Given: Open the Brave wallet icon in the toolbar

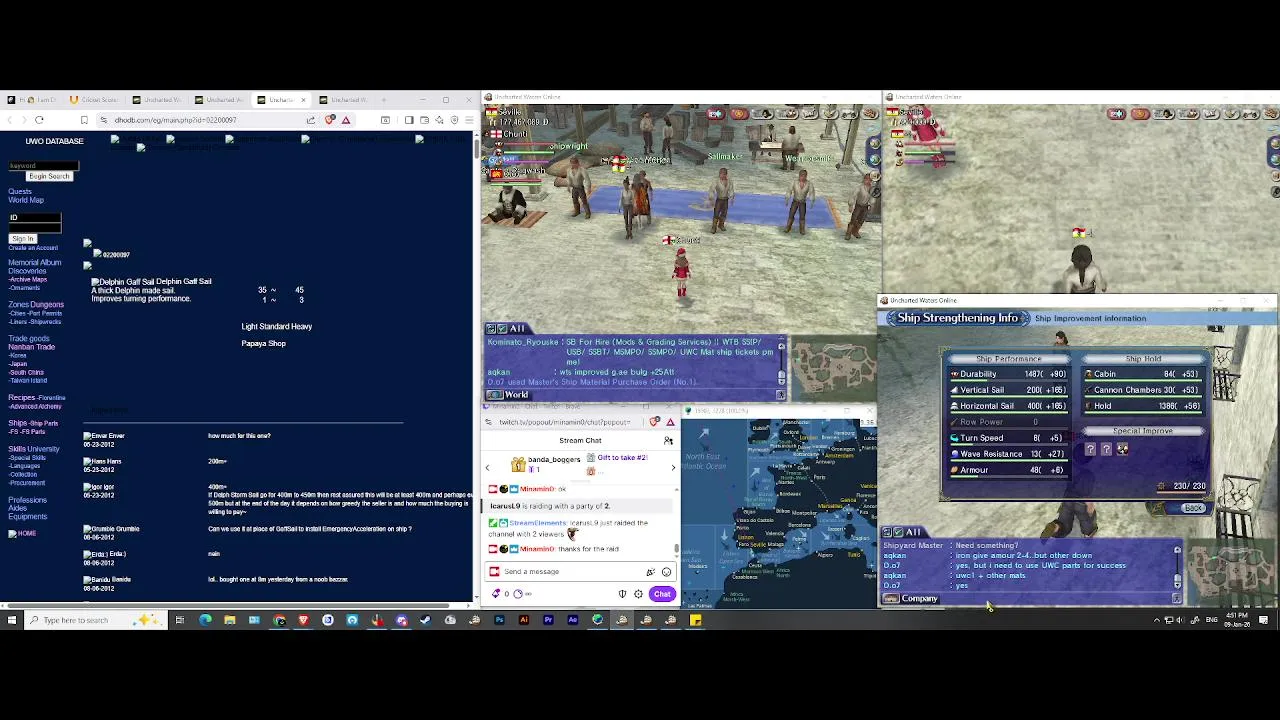Looking at the screenshot, I should pyautogui.click(x=424, y=120).
